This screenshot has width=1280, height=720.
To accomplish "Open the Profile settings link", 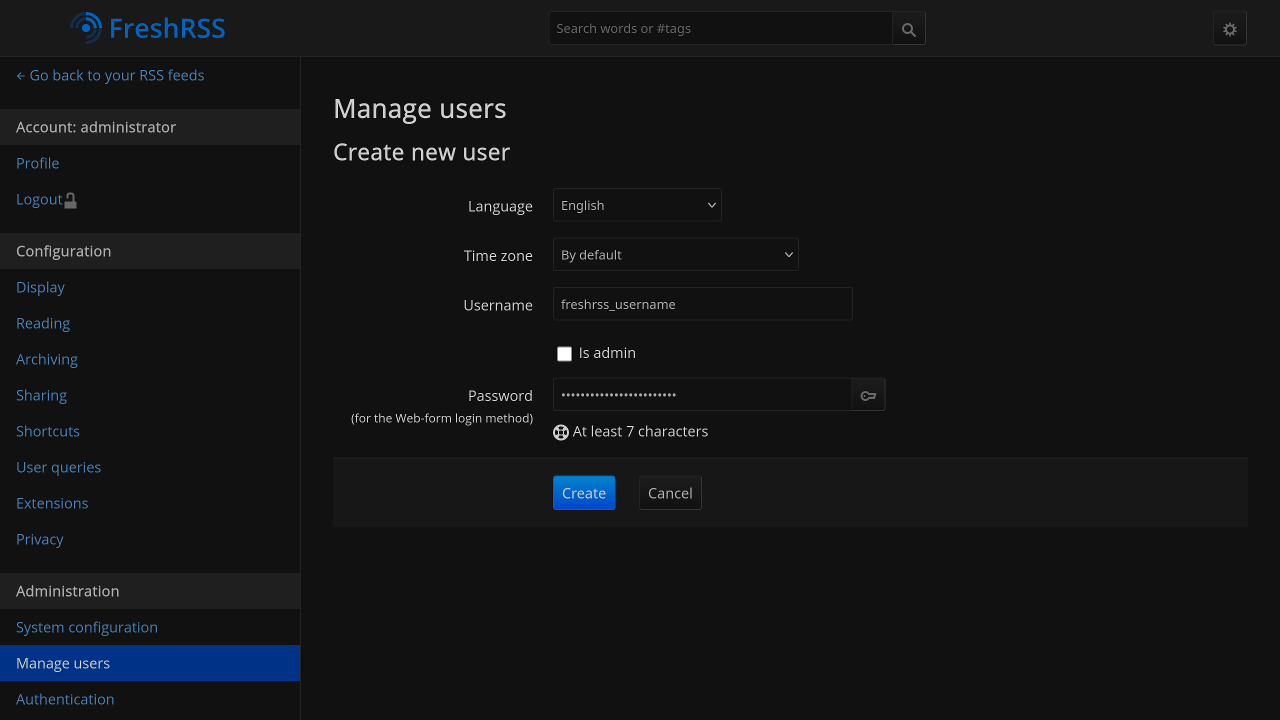I will [x=37, y=163].
